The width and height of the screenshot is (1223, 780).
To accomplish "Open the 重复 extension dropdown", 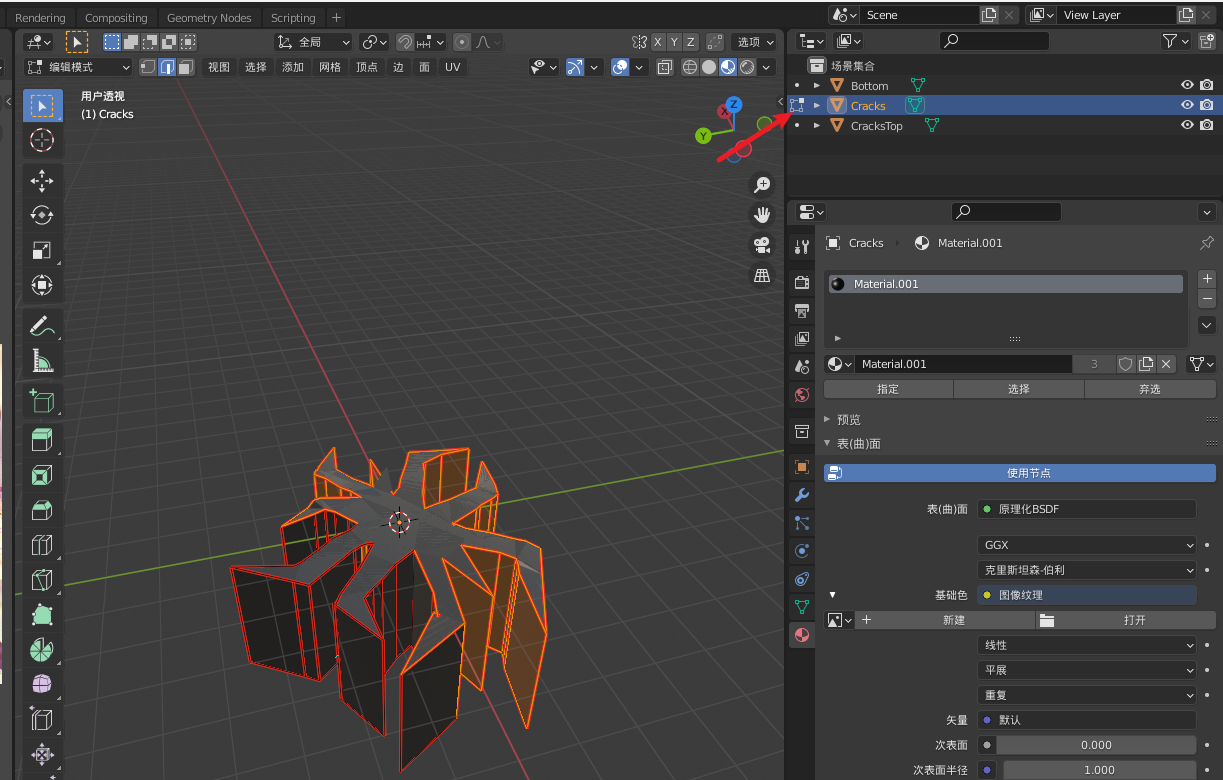I will 1086,695.
